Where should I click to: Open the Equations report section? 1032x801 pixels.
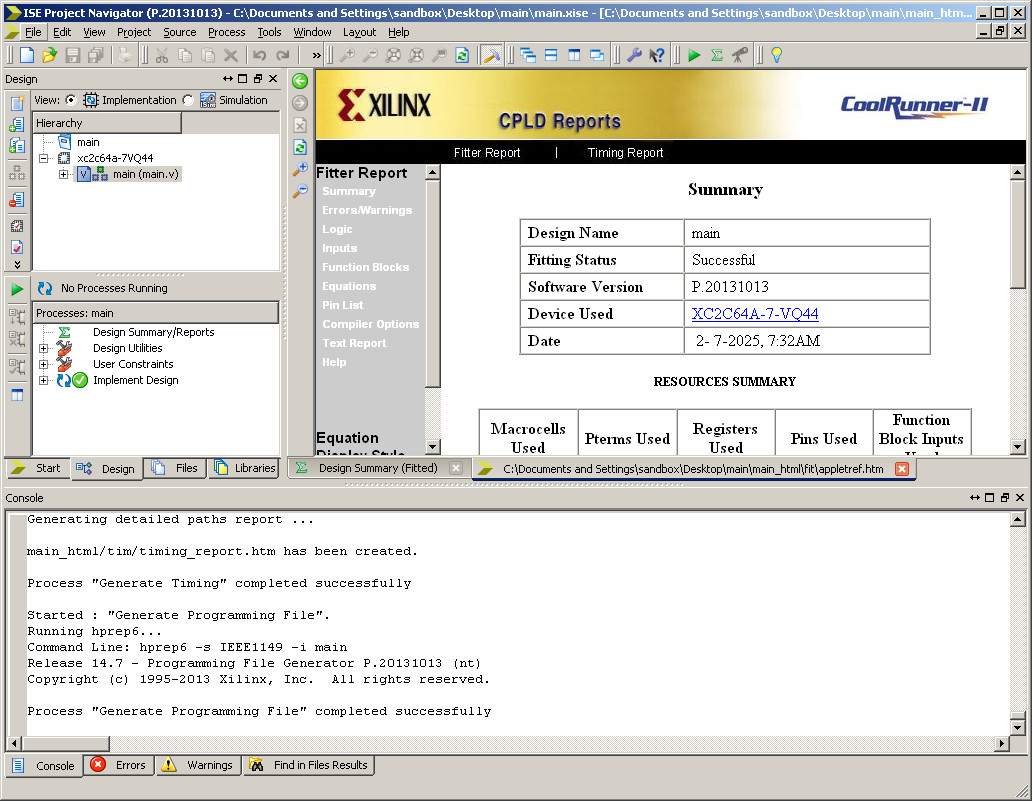tap(349, 286)
